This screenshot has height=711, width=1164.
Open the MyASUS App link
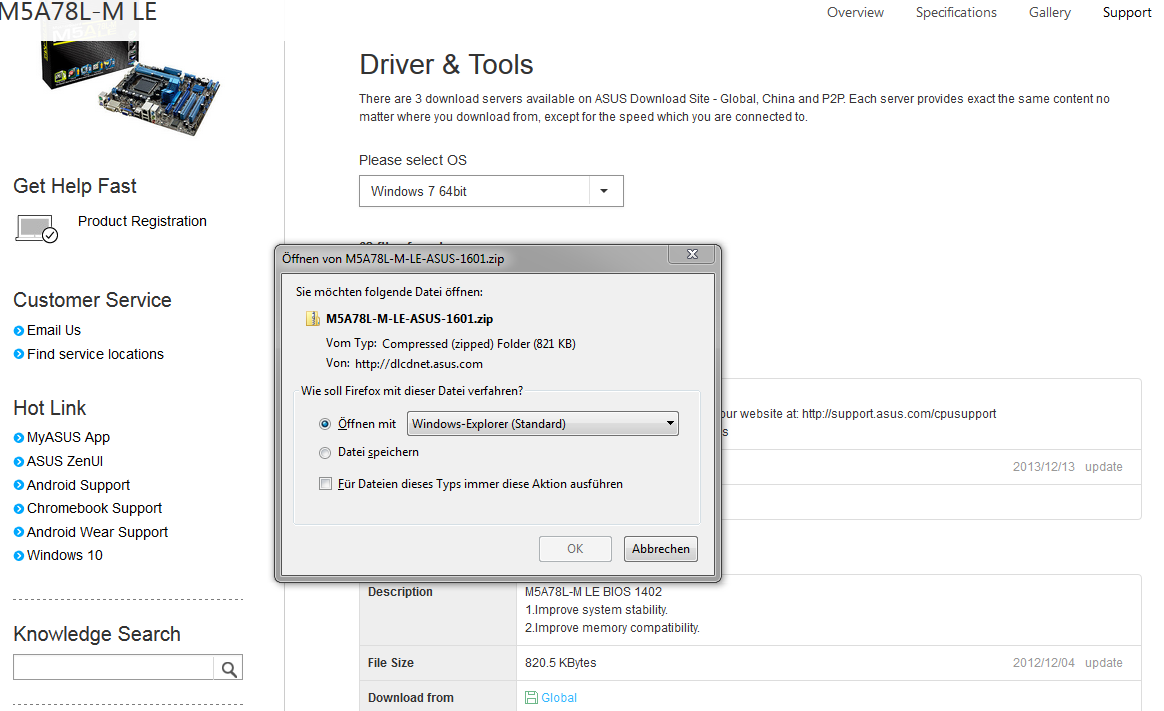click(68, 438)
